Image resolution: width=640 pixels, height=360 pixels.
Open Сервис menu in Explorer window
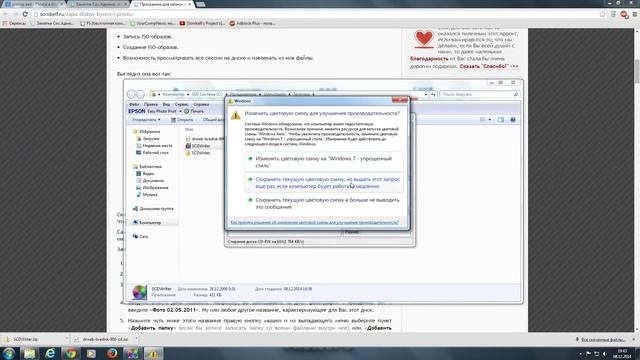(181, 104)
